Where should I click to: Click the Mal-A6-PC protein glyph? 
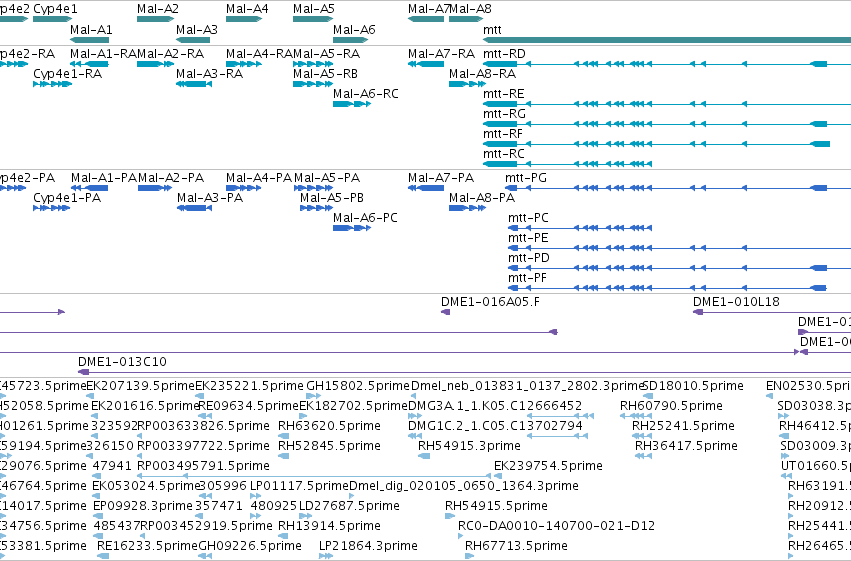point(352,228)
